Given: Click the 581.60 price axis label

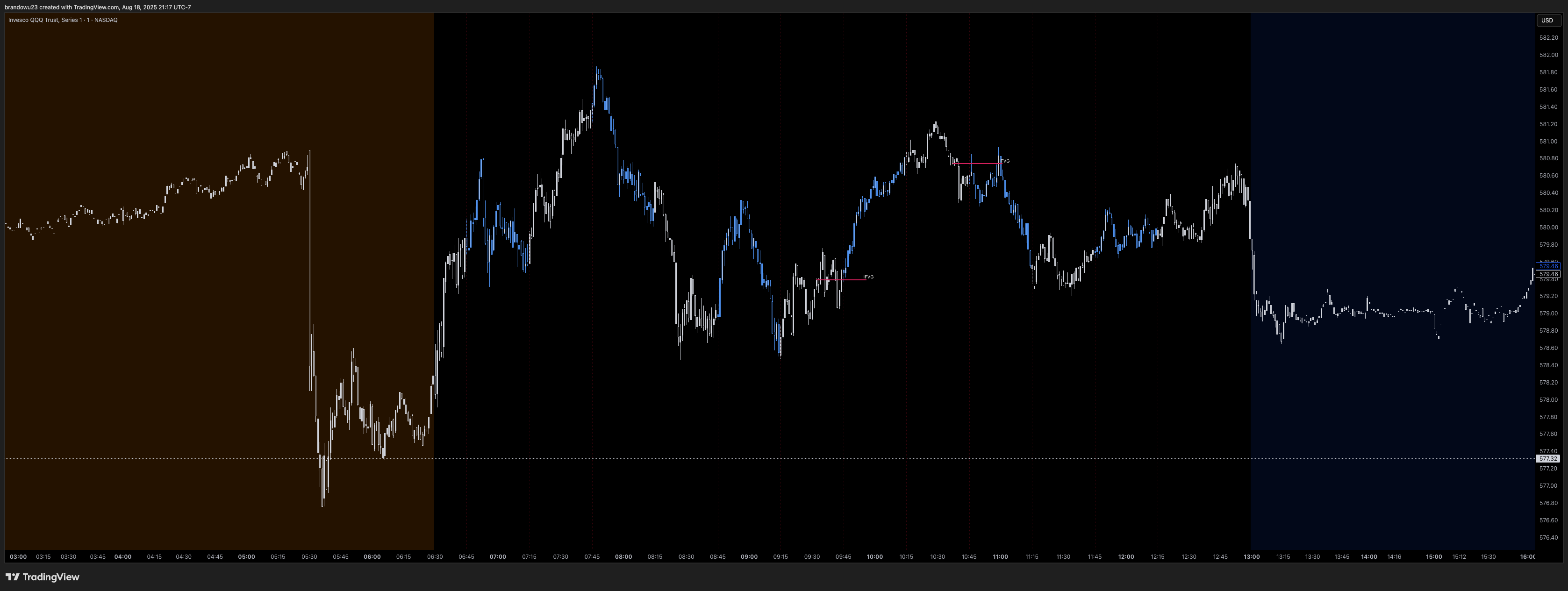Looking at the screenshot, I should (x=1548, y=90).
